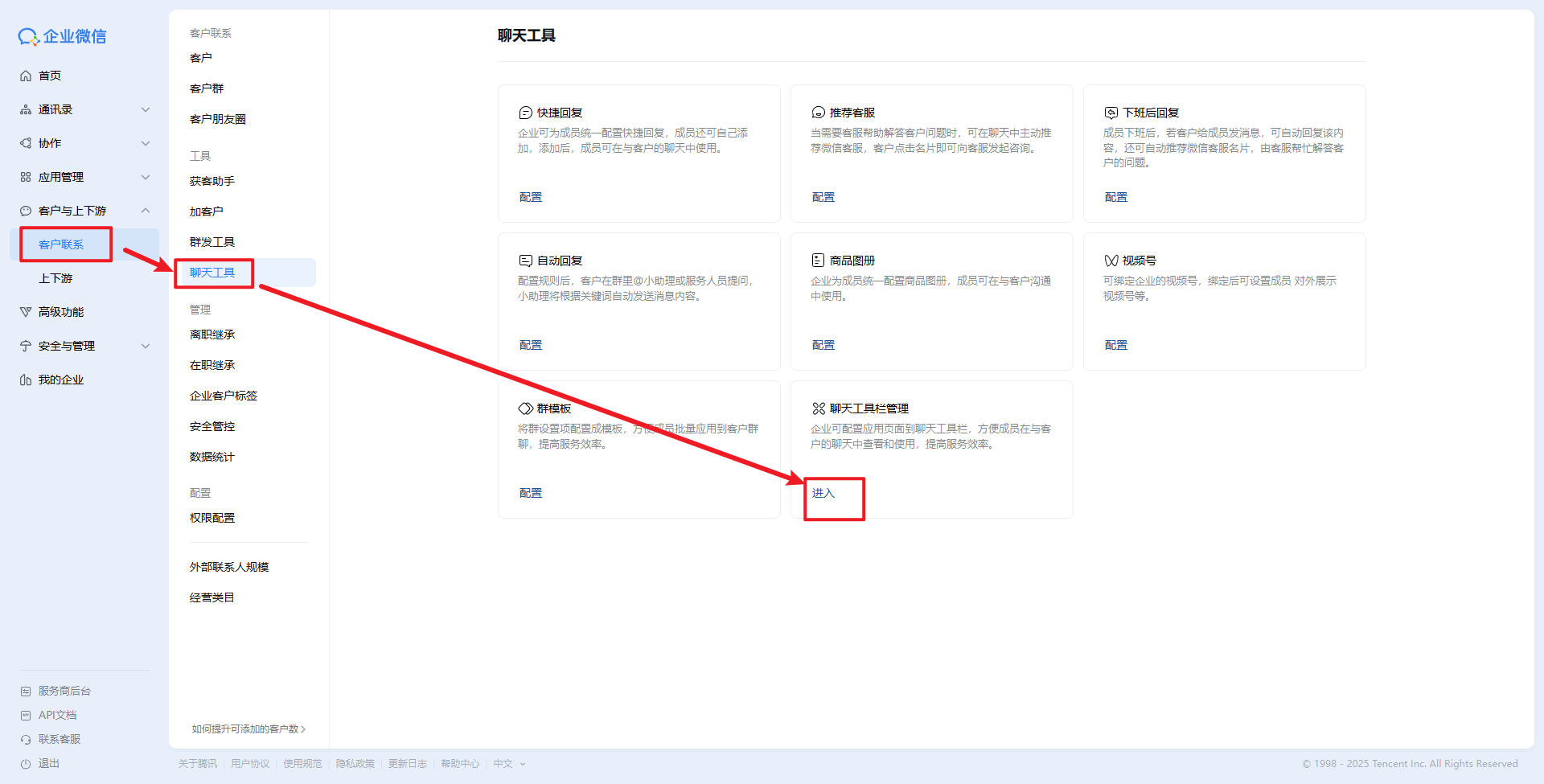Open 如何提升可添加的客户数 link
Viewport: 1544px width, 784px height.
click(x=248, y=729)
